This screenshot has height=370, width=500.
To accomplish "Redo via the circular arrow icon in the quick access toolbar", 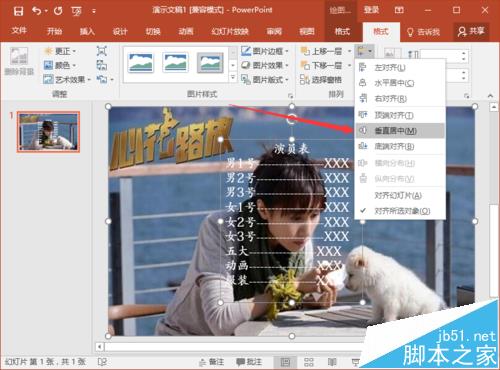I will (58, 11).
